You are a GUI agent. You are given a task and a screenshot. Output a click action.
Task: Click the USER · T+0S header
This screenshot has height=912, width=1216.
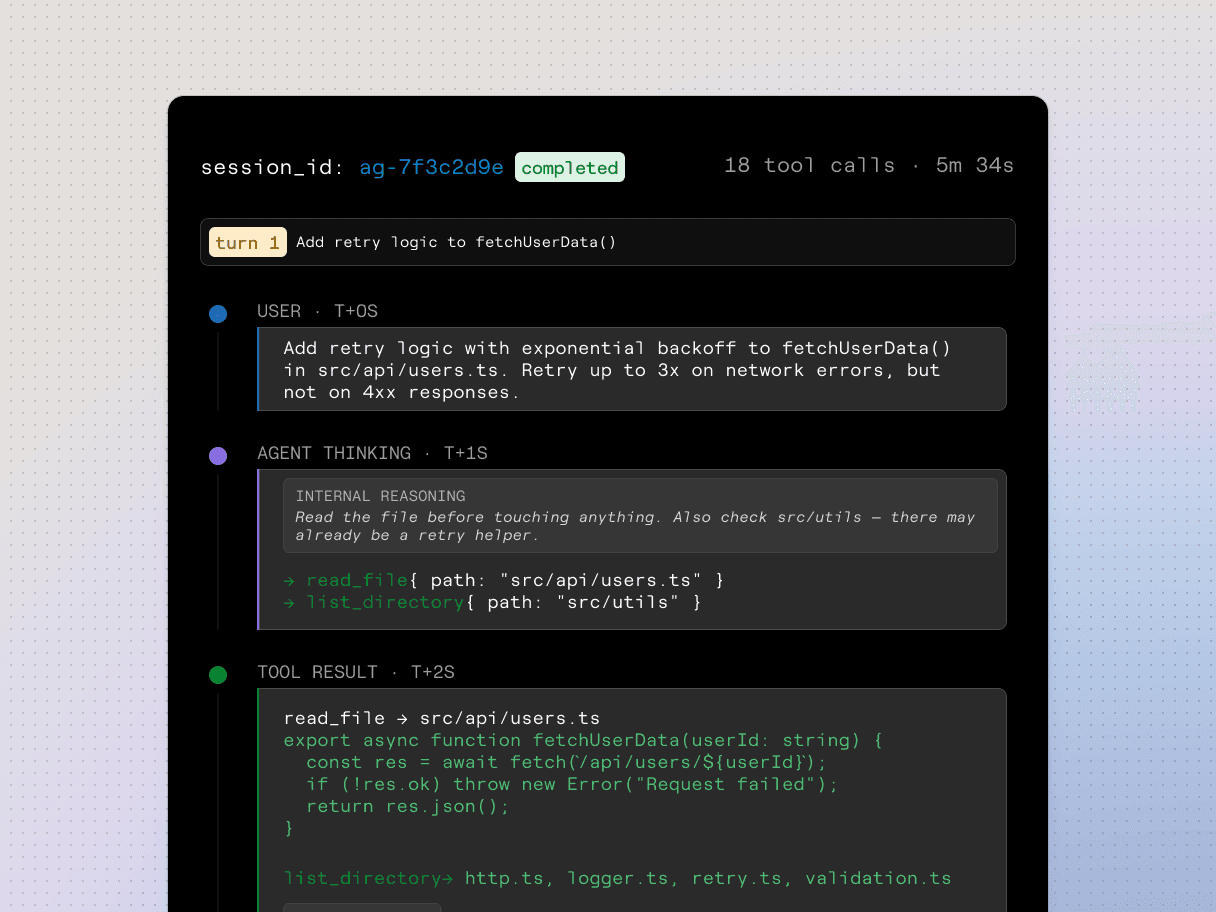318,311
